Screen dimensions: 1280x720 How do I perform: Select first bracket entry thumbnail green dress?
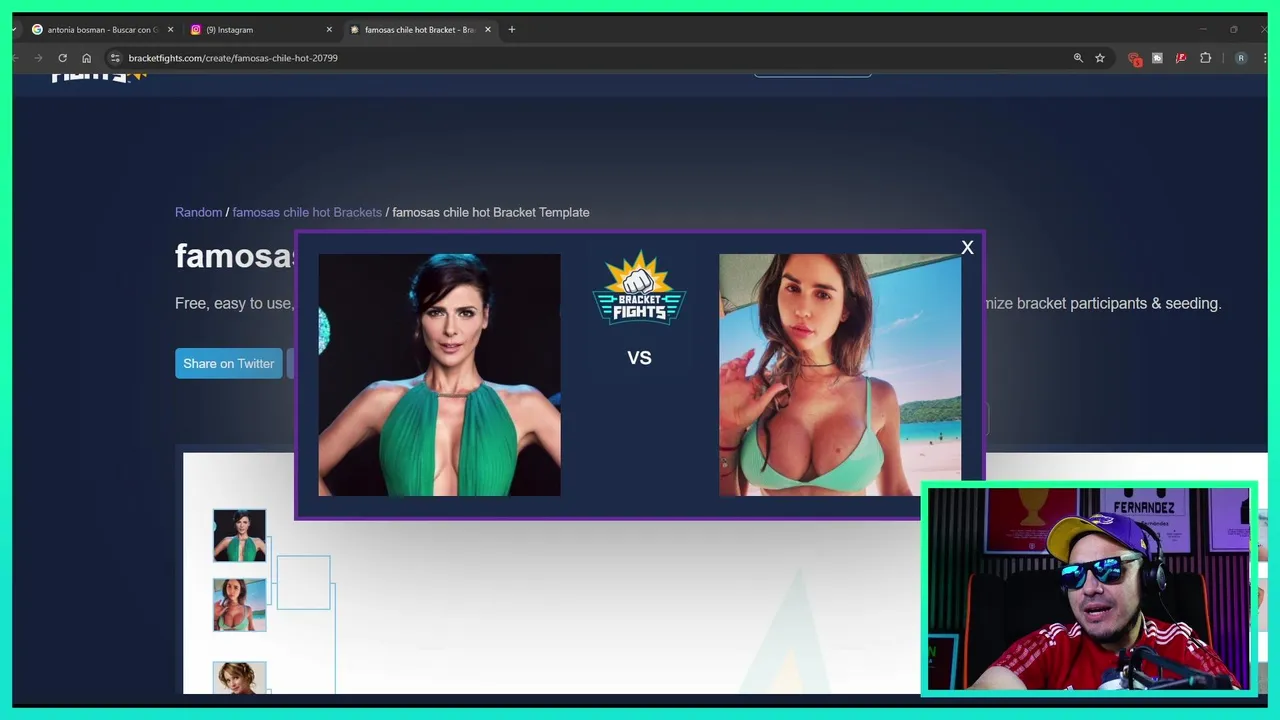click(239, 535)
